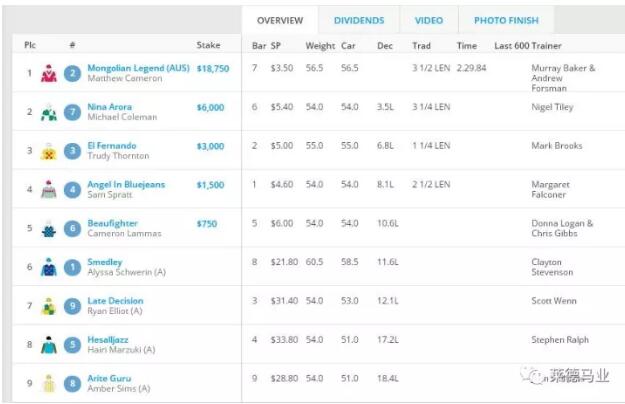Image resolution: width=625 pixels, height=404 pixels.
Task: Click Nina Arora's jockey silks icon
Action: 49,112
